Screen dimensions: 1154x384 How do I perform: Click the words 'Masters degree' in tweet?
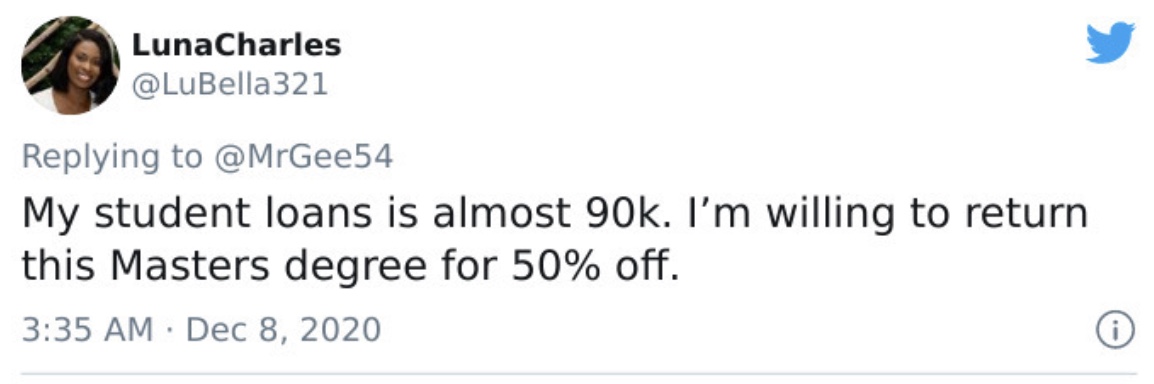(263, 268)
